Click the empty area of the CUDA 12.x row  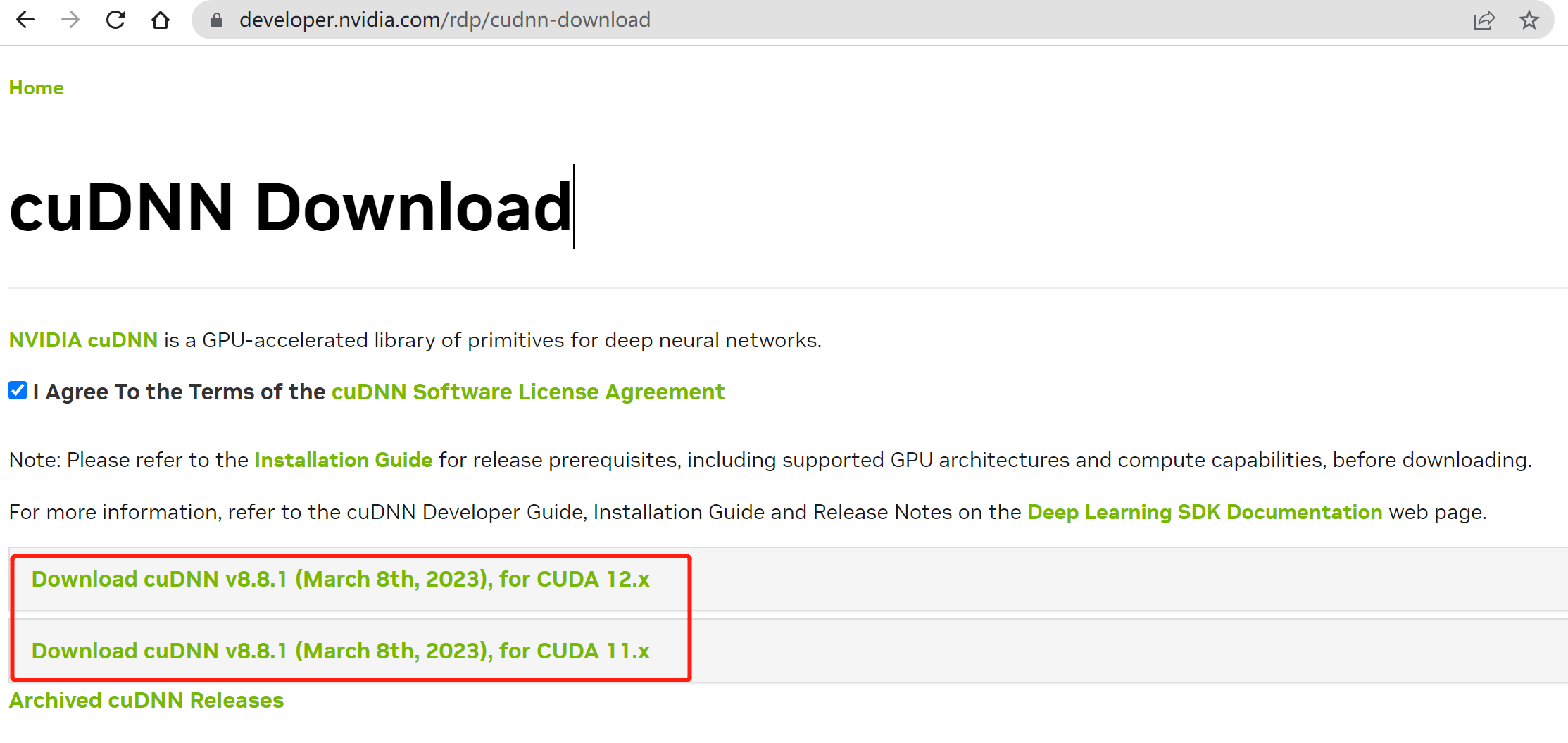[x=1127, y=579]
